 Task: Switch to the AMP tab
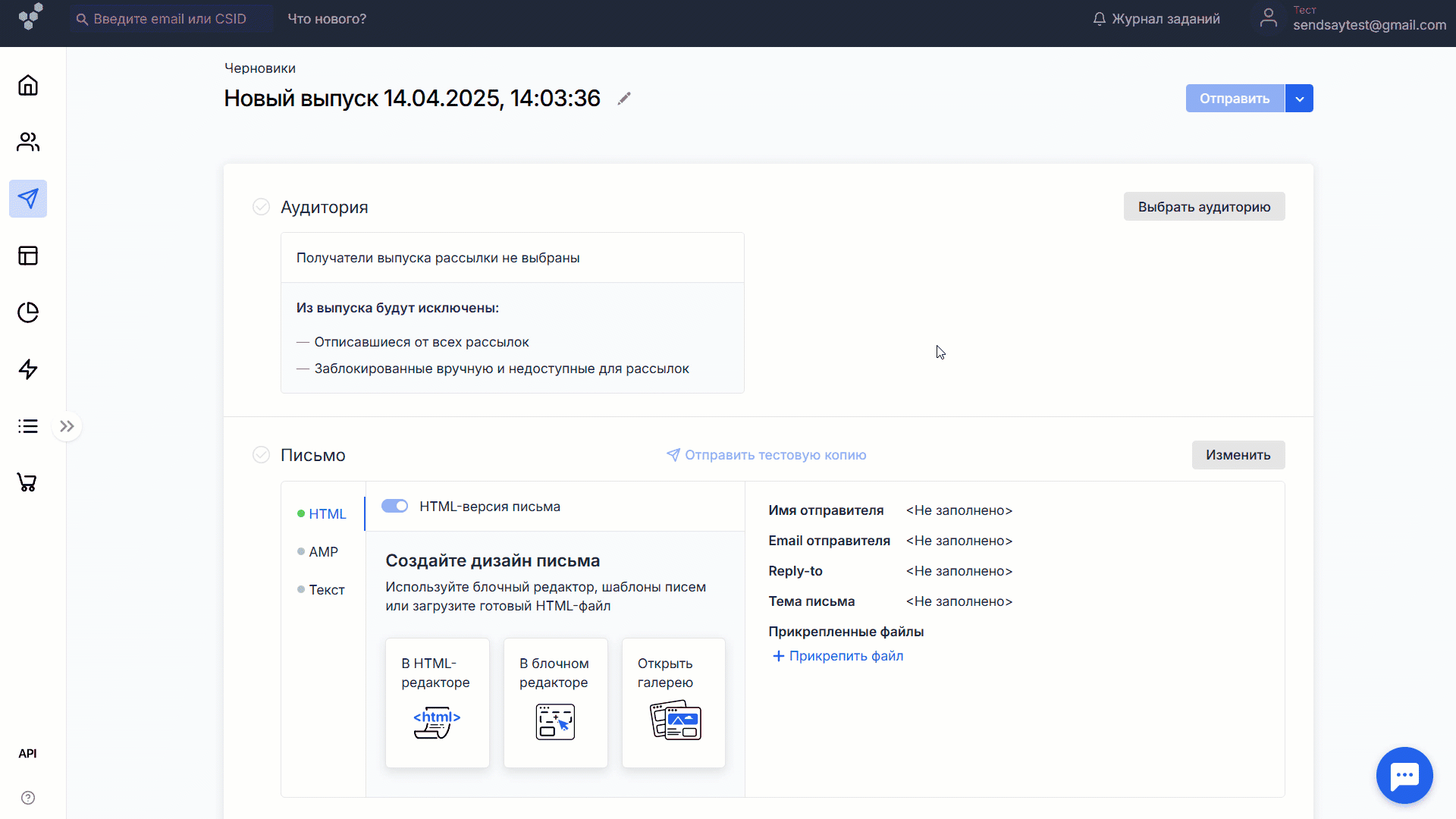323,552
